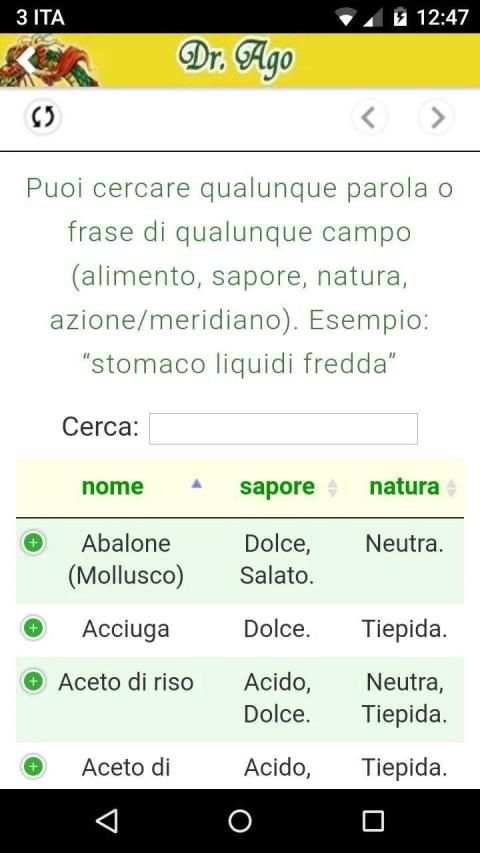Select the Aceto di riso name cell
This screenshot has height=853, width=480.
coord(126,682)
